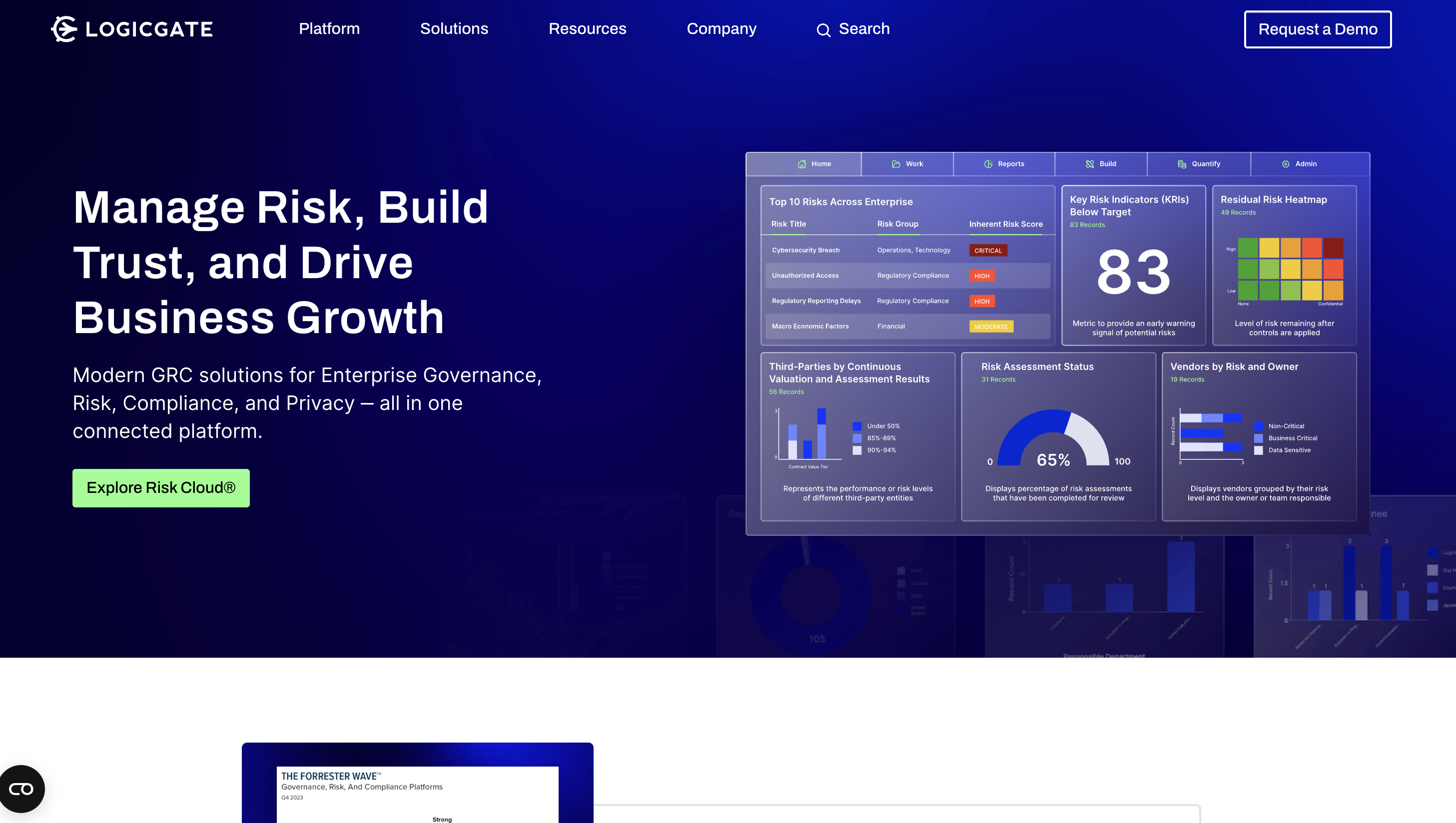The image size is (1456, 823).
Task: Click the 19 Records label
Action: pos(1187,379)
